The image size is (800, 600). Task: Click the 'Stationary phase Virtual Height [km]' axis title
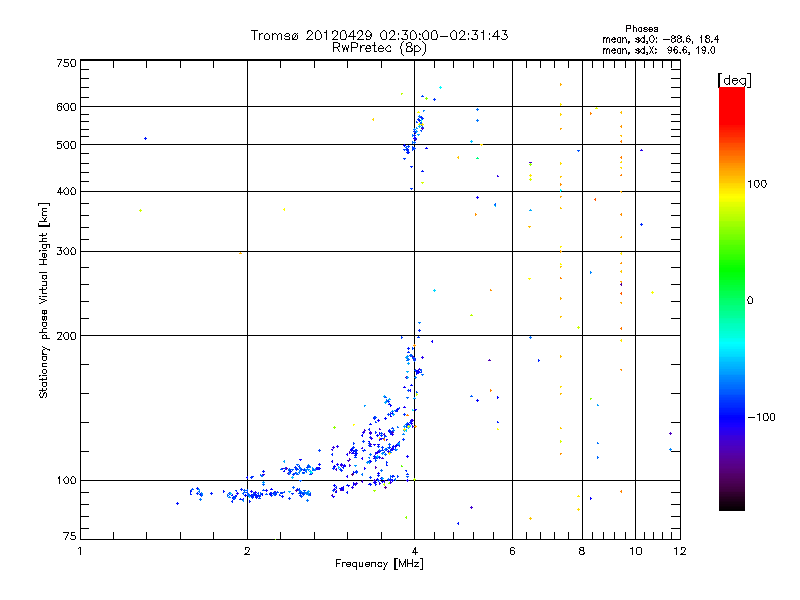[44, 301]
